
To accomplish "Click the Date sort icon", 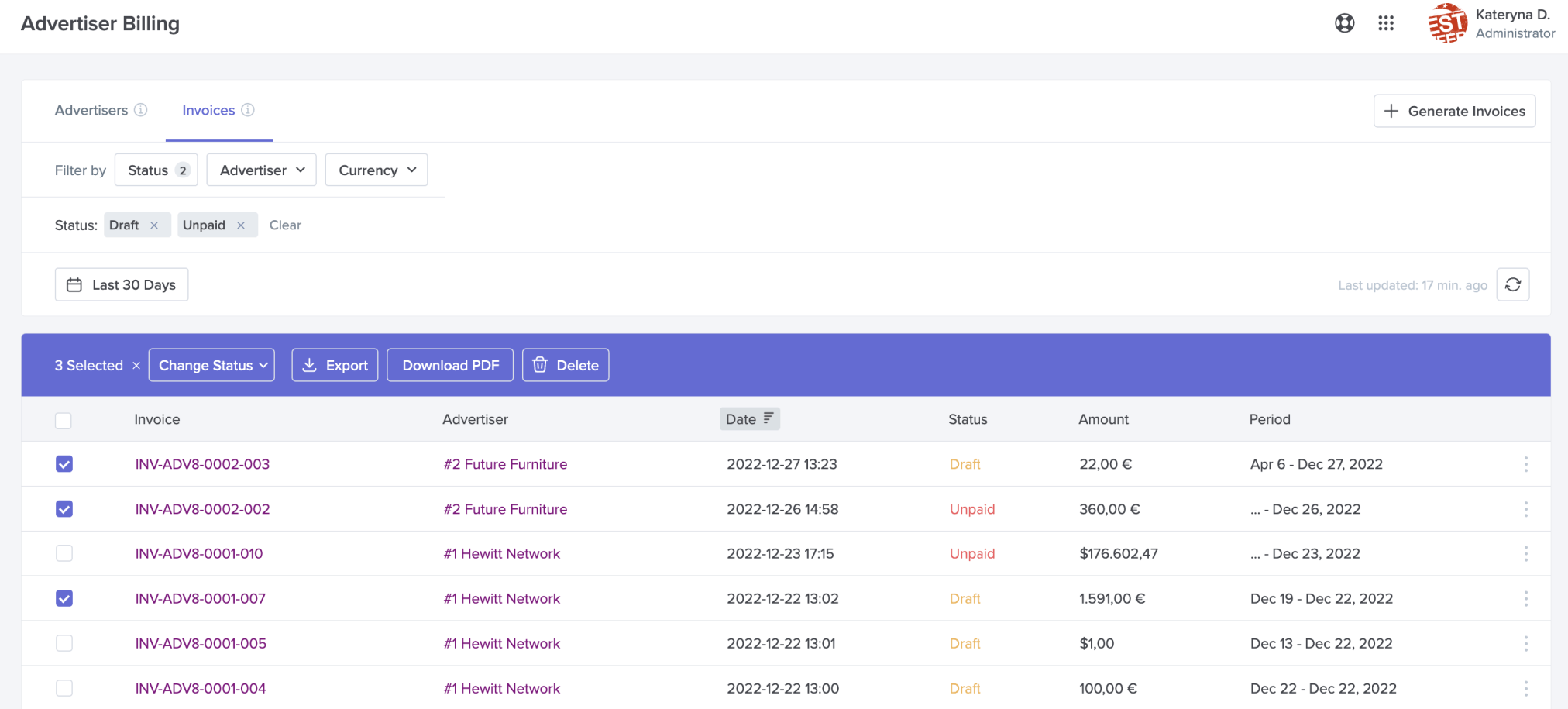I will 769,418.
